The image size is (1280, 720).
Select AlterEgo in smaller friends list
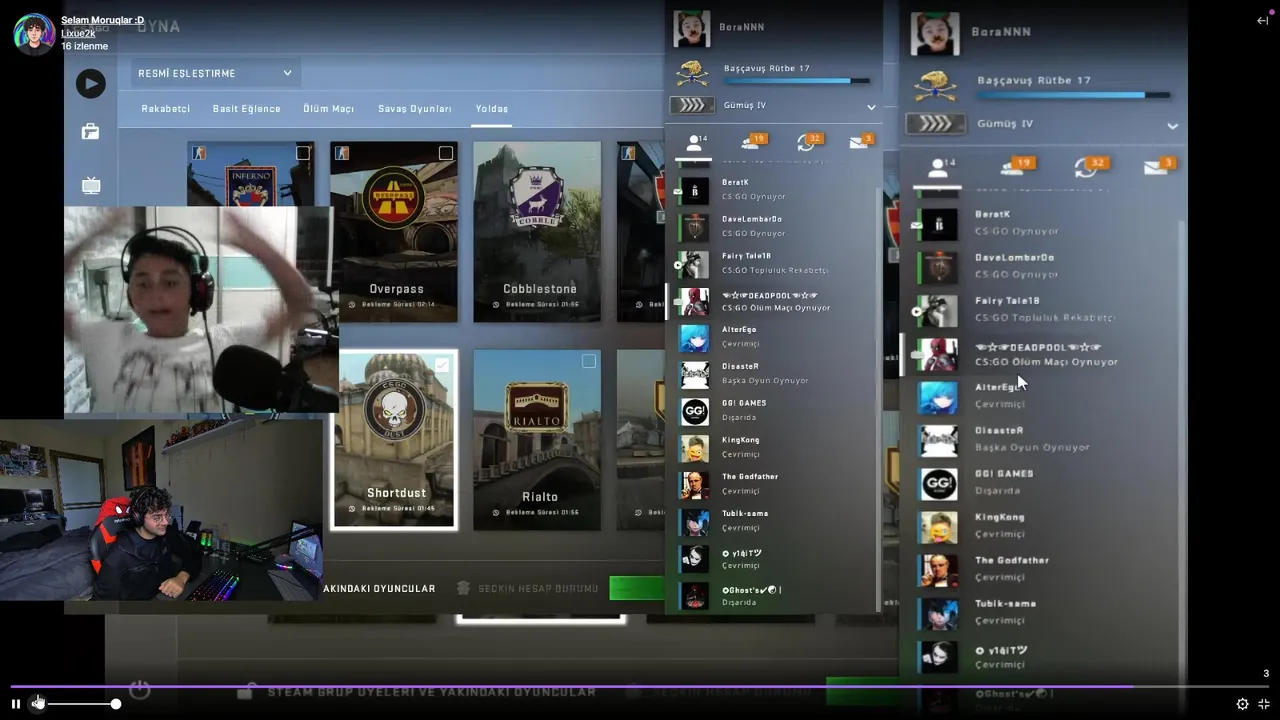point(770,337)
